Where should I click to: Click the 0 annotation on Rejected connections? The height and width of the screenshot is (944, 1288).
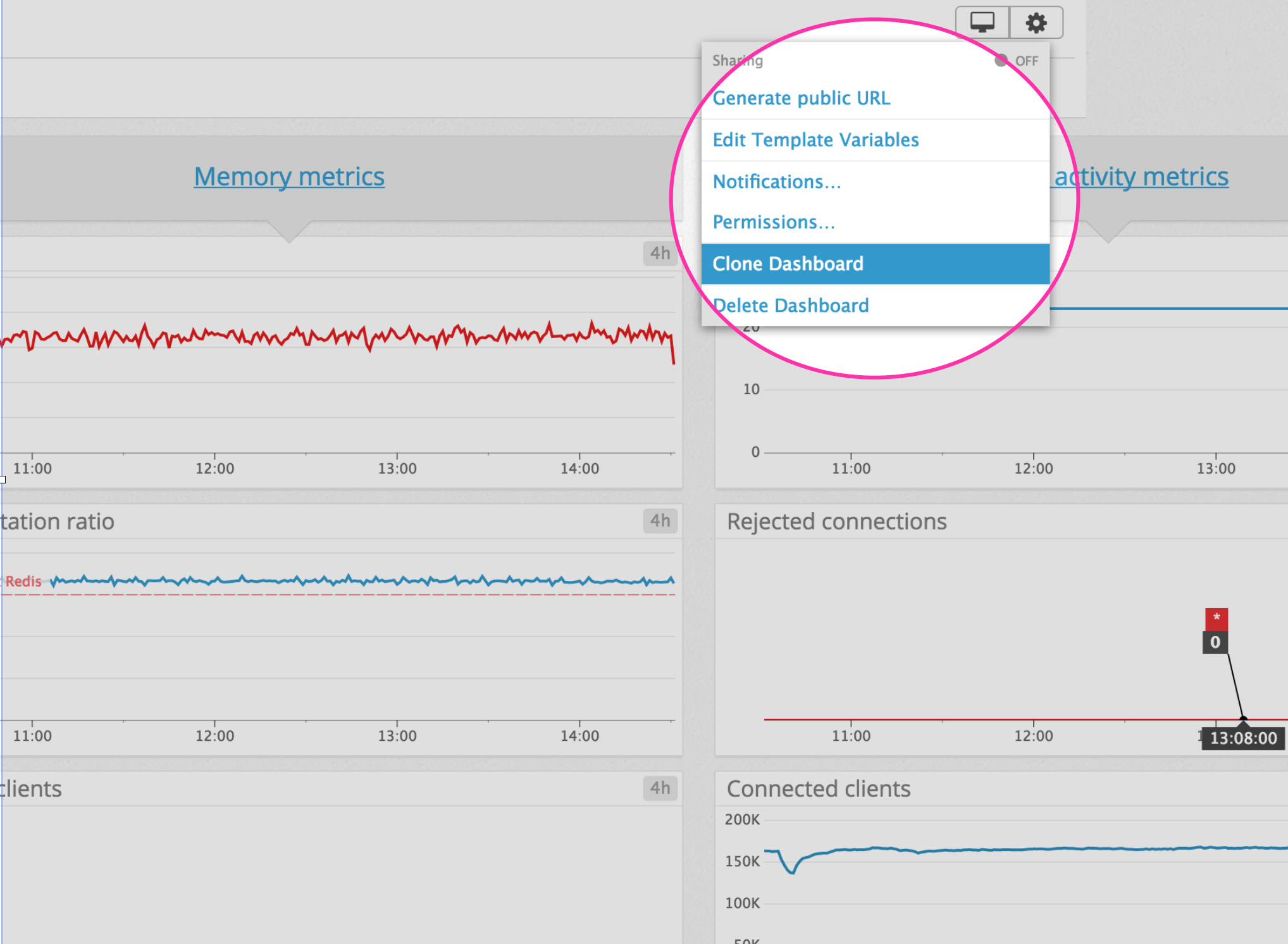point(1215,643)
